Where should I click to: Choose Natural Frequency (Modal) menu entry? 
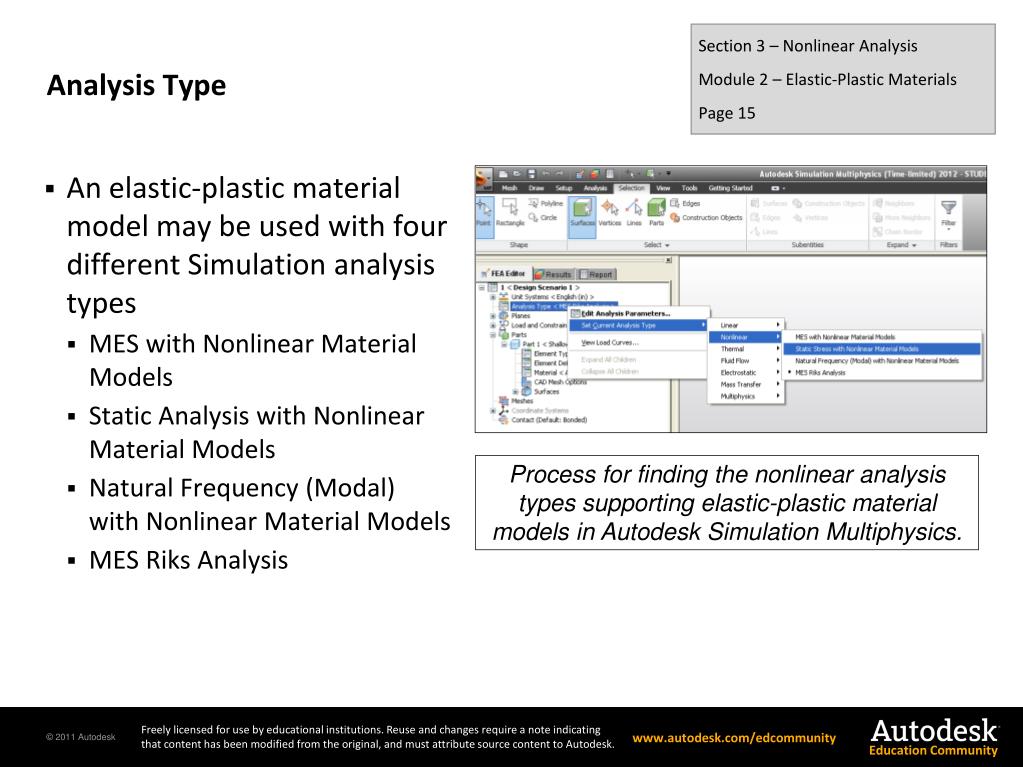pyautogui.click(x=883, y=361)
